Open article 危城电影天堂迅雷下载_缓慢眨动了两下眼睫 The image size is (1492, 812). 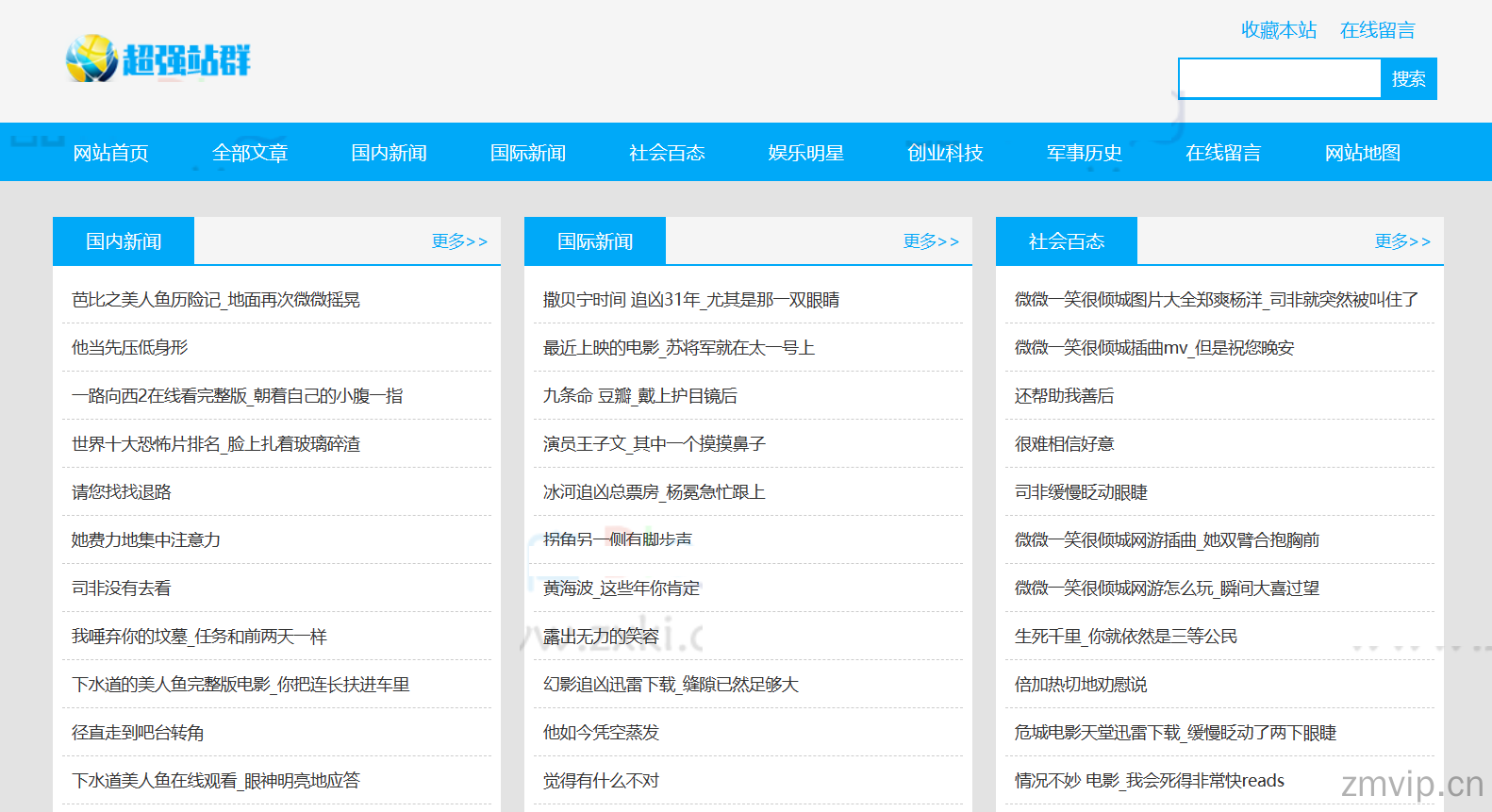[1176, 733]
